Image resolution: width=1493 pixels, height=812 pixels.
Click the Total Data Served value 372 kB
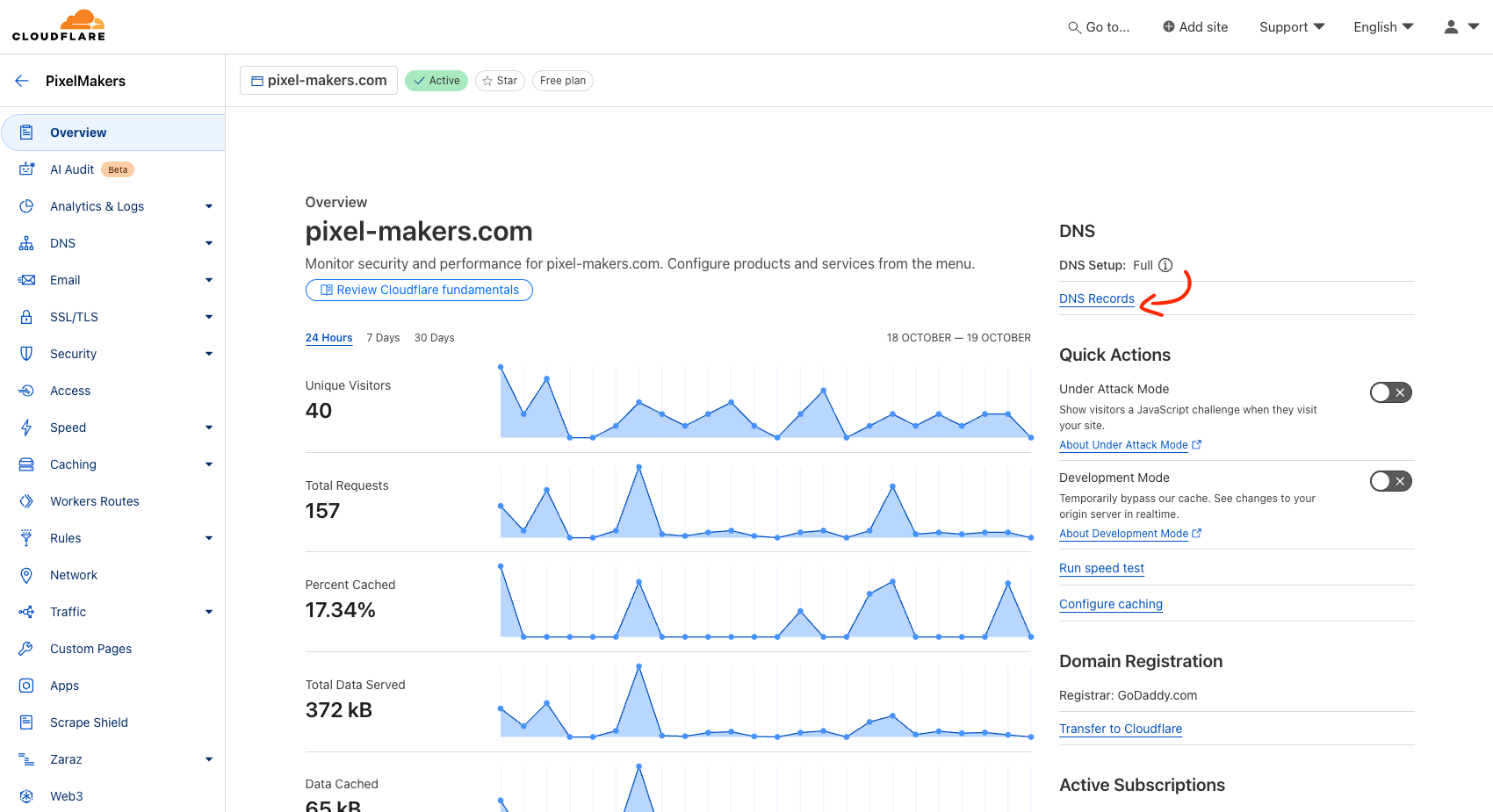click(338, 710)
